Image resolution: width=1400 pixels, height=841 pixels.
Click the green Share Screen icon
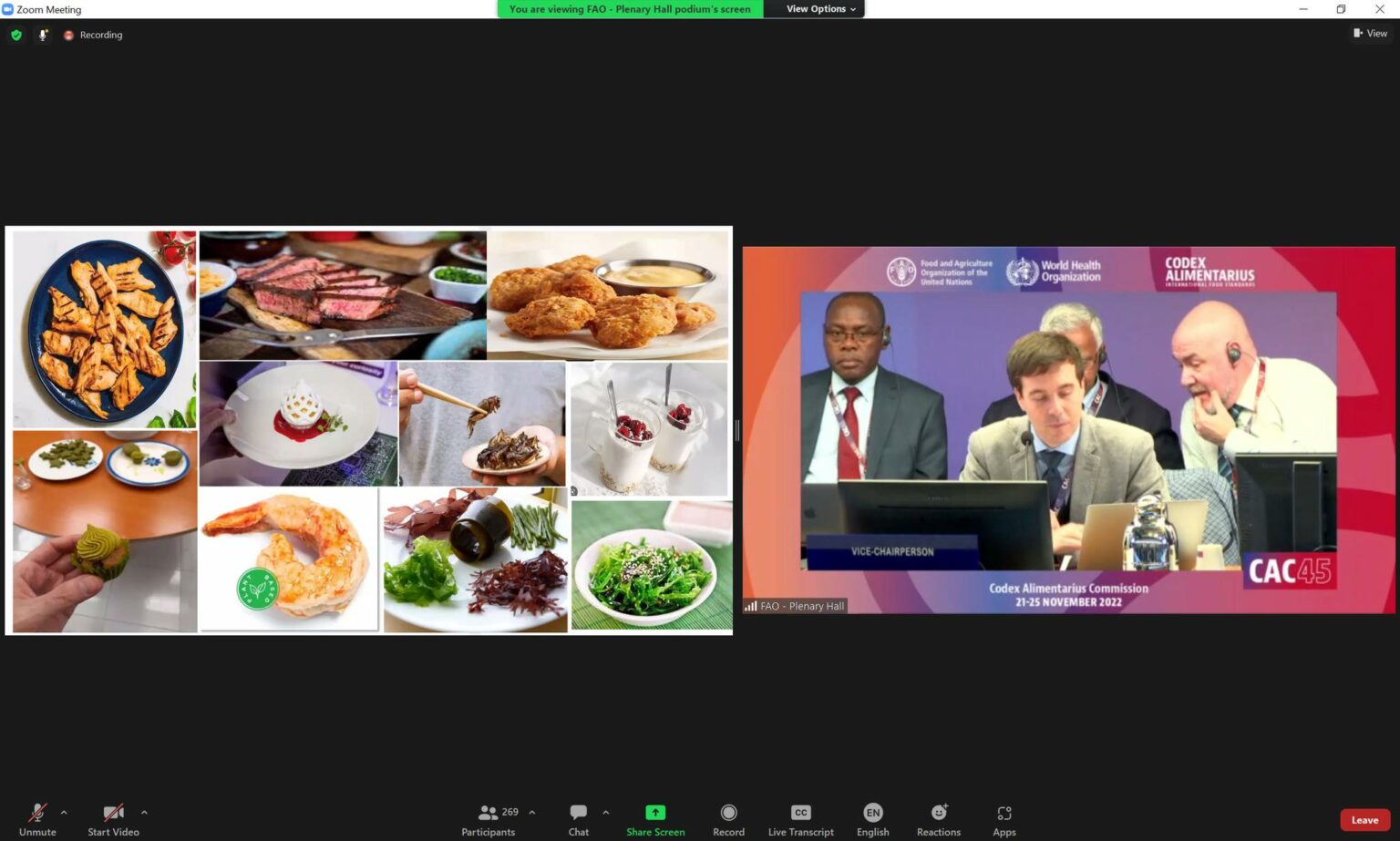tap(655, 812)
